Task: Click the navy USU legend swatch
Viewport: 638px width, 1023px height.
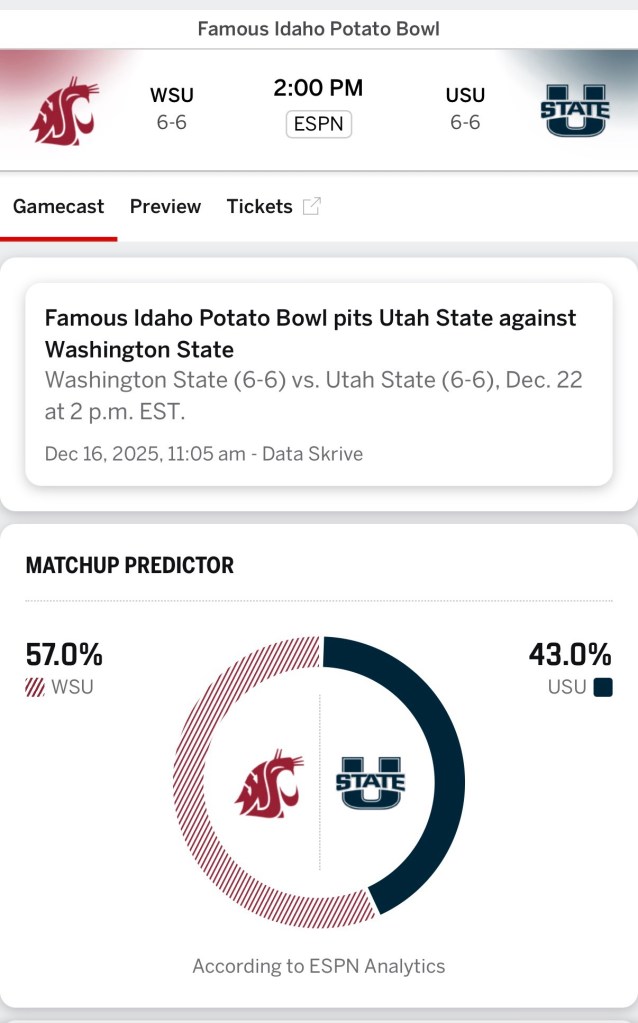Action: tap(602, 688)
